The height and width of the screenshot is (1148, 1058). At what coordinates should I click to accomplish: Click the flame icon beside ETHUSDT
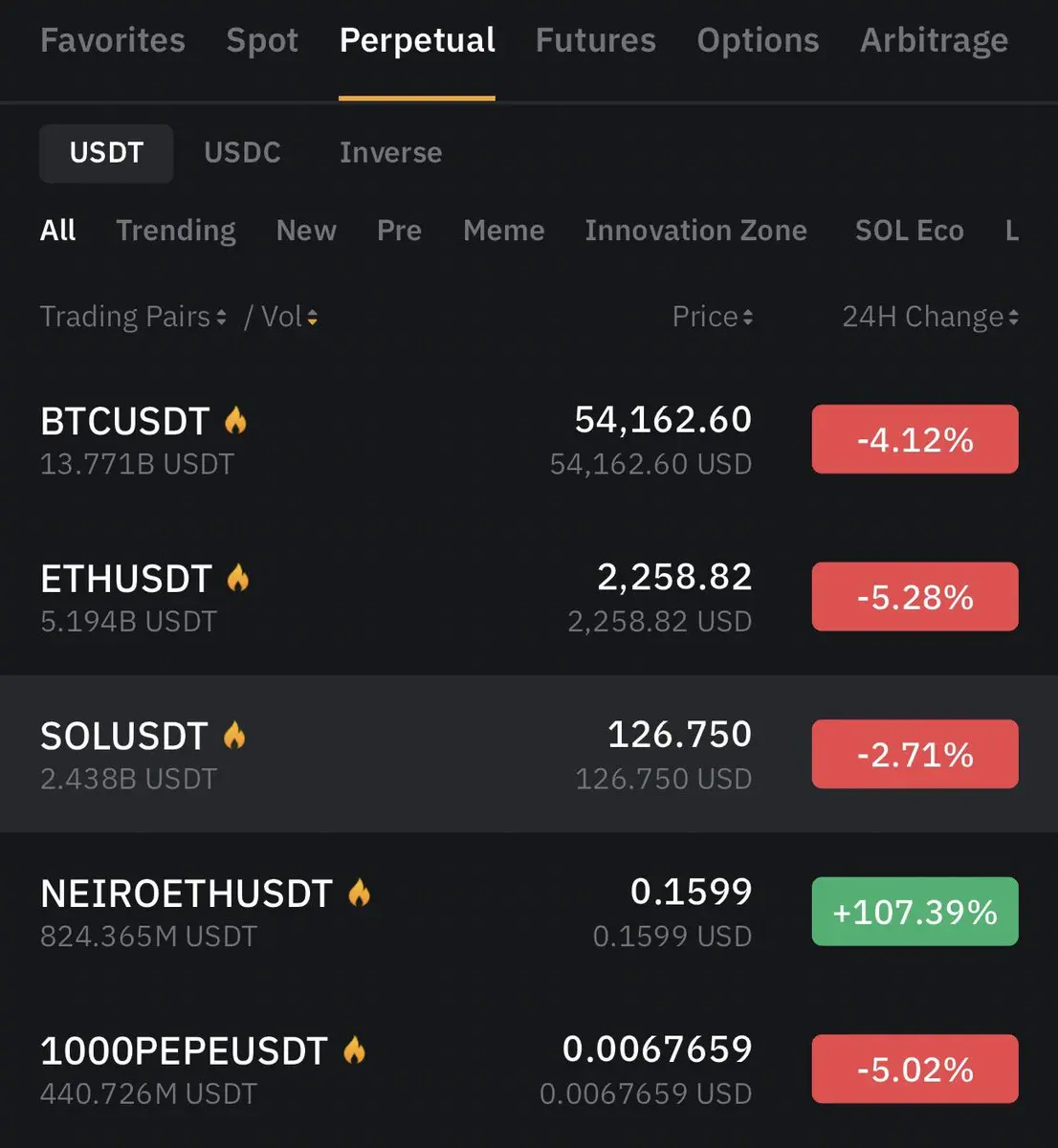click(x=238, y=578)
